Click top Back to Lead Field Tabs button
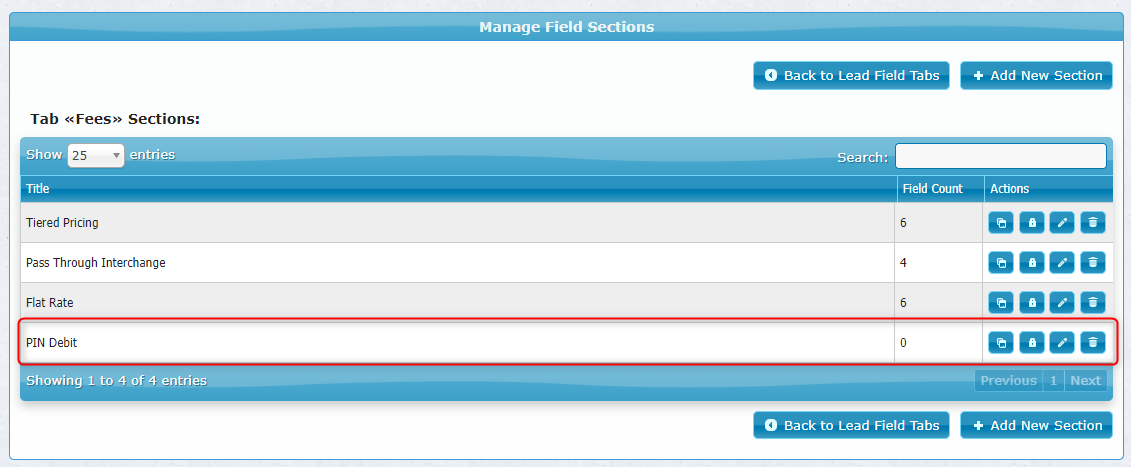This screenshot has width=1131, height=467. pyautogui.click(x=852, y=76)
